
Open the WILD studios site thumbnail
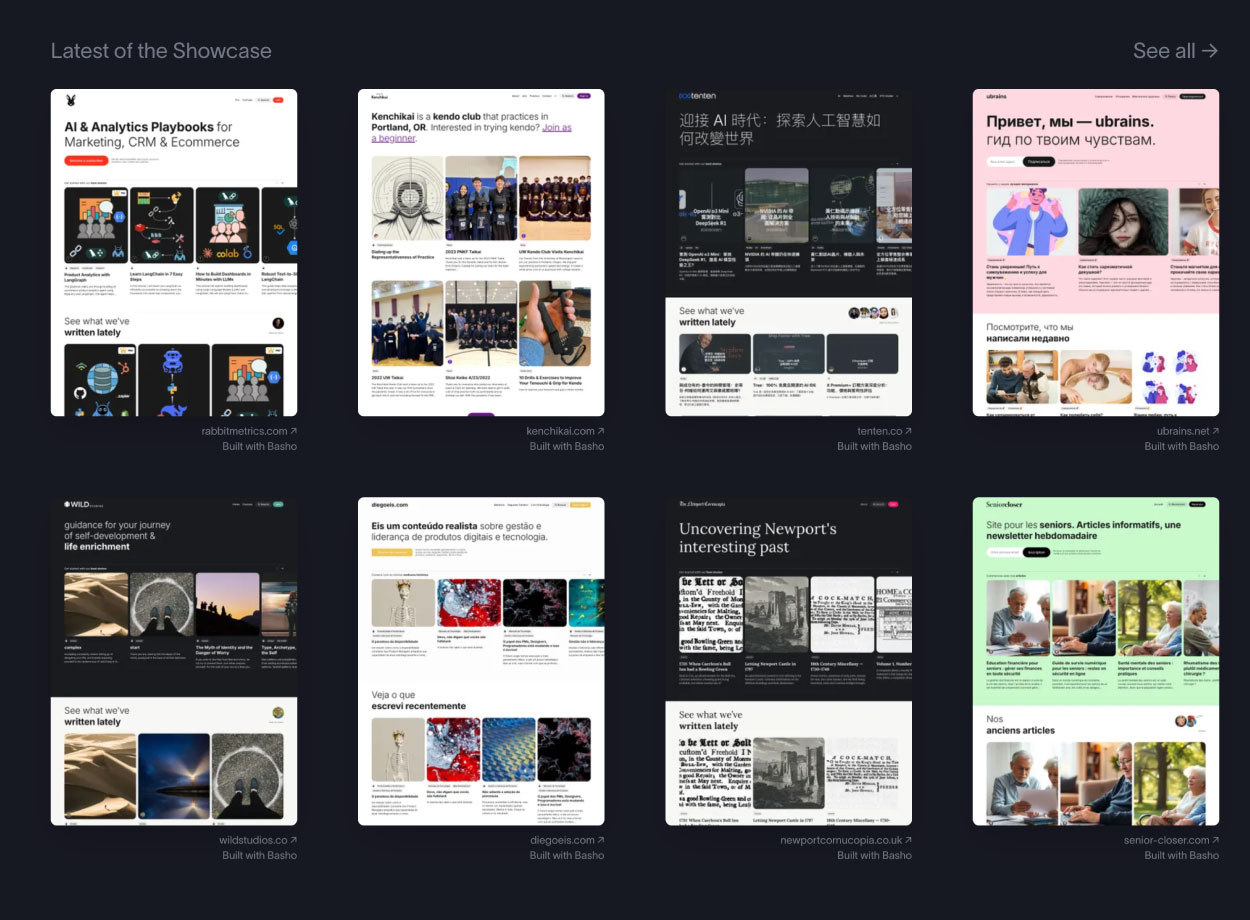tap(174, 661)
